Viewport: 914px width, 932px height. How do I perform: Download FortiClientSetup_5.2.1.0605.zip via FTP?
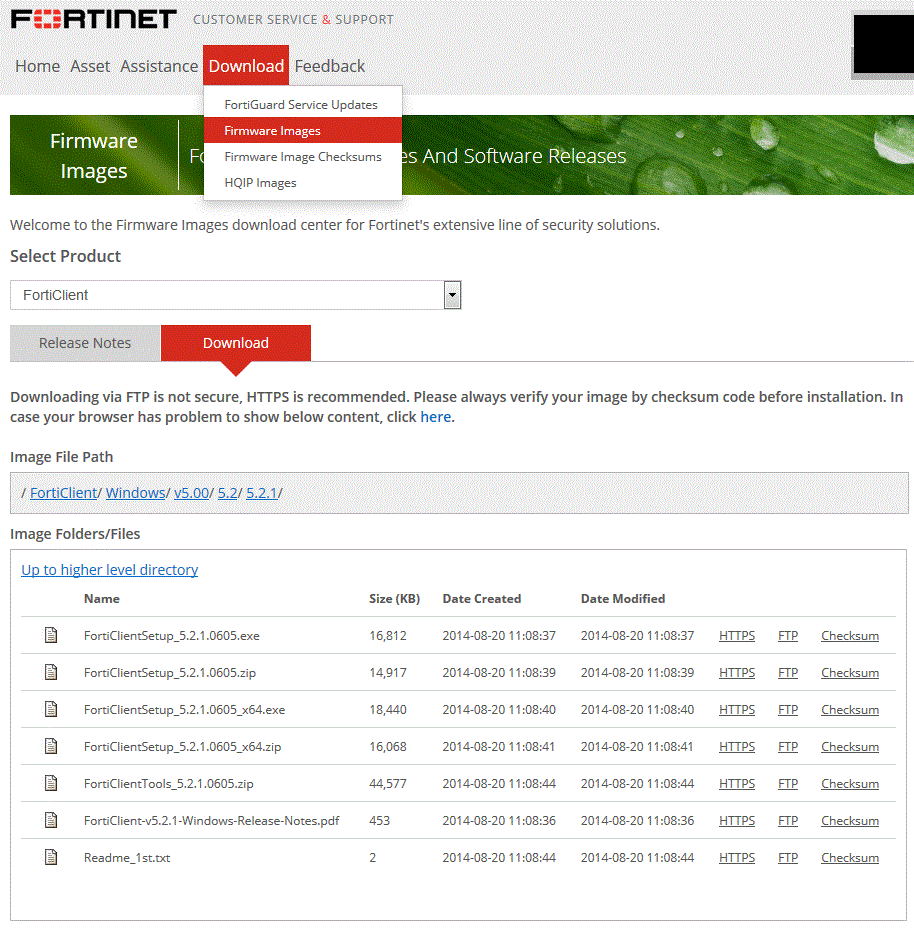tap(788, 672)
